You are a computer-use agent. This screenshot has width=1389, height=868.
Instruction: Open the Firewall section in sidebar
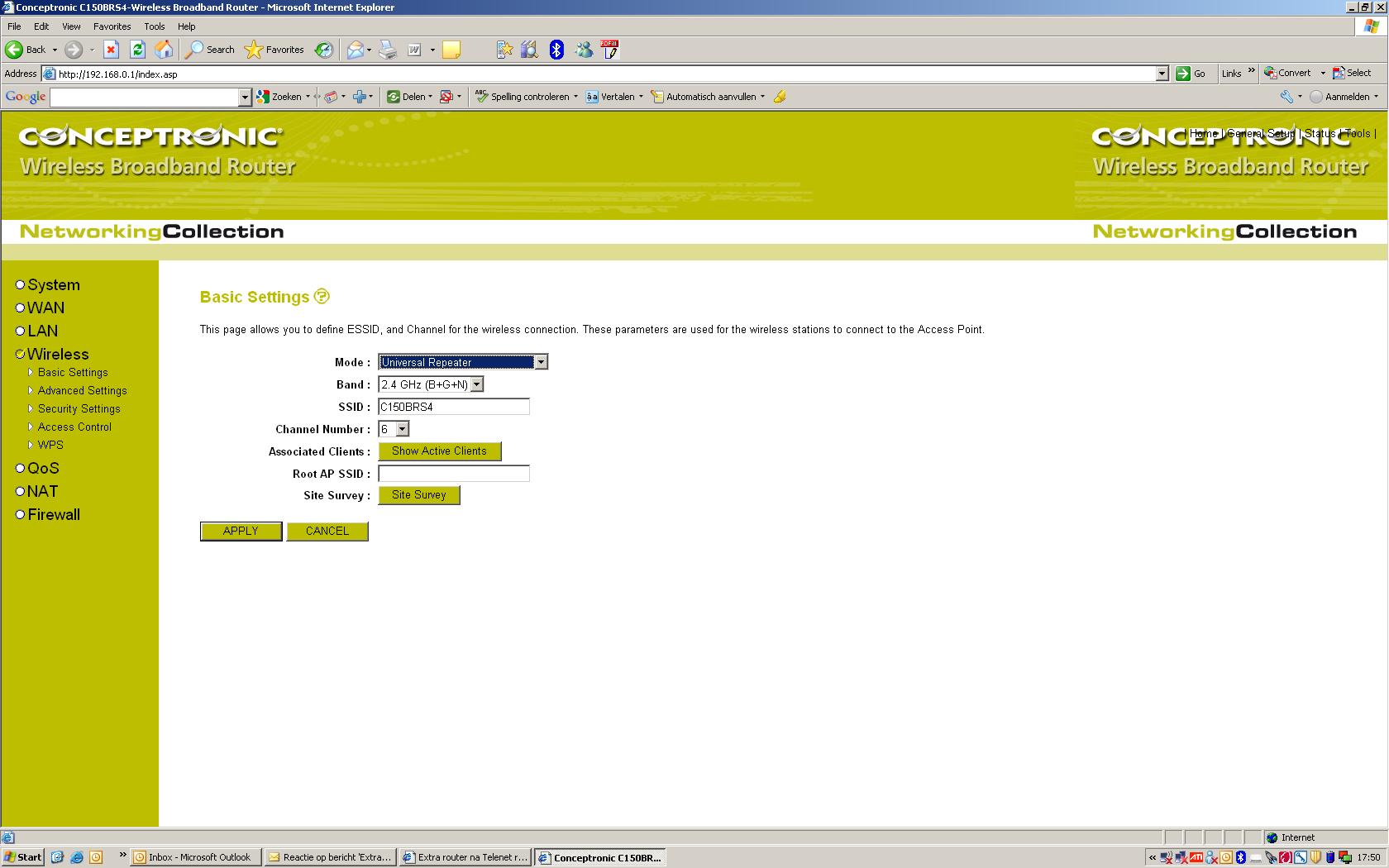click(x=54, y=514)
